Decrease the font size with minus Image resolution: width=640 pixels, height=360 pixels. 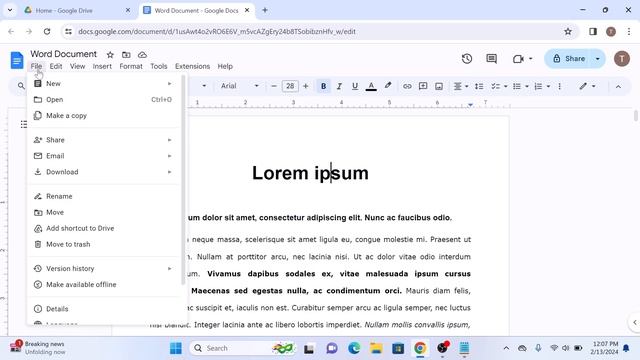(274, 86)
